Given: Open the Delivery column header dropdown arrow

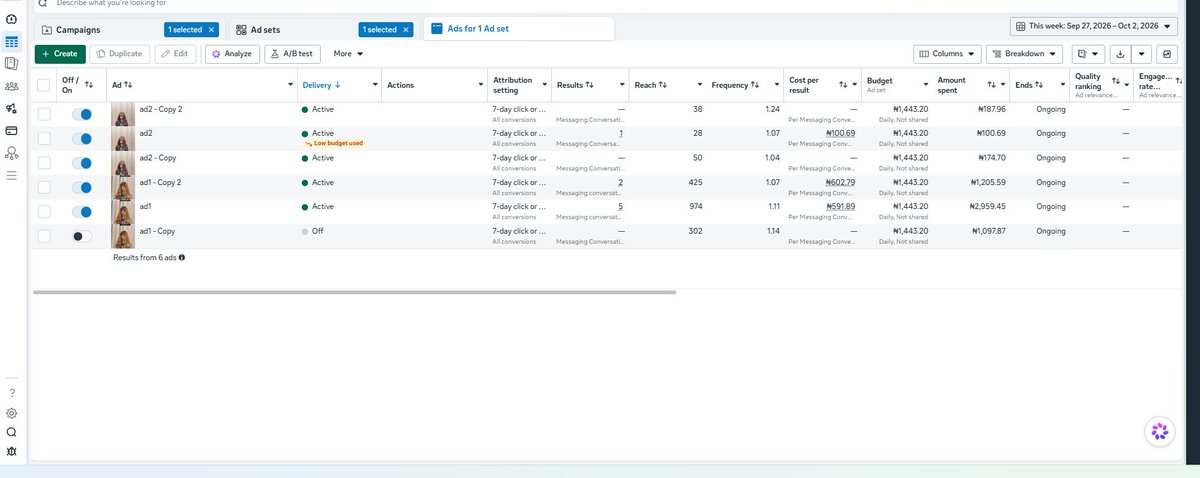Looking at the screenshot, I should (x=375, y=85).
